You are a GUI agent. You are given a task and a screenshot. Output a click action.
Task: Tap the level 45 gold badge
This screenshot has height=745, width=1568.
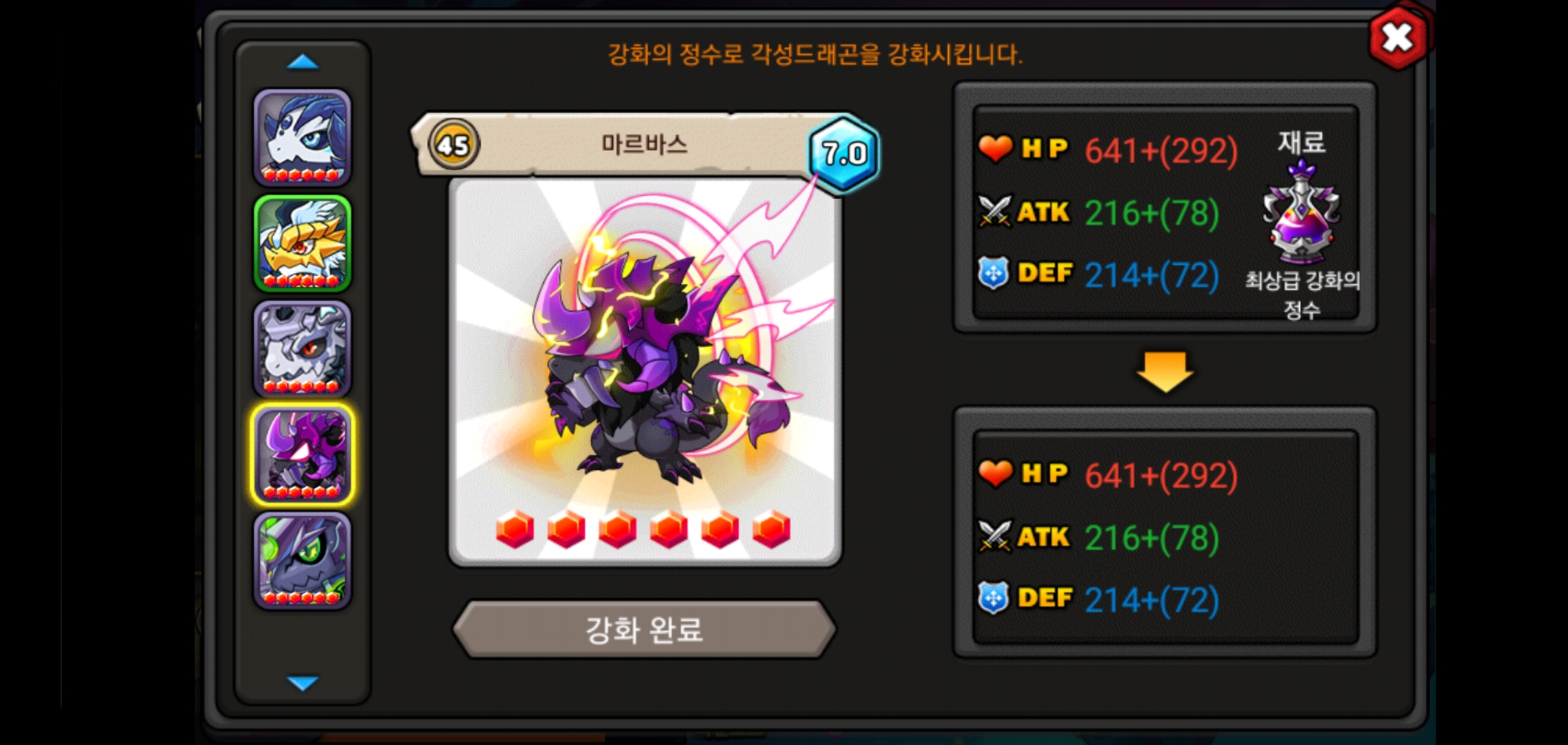[x=454, y=145]
